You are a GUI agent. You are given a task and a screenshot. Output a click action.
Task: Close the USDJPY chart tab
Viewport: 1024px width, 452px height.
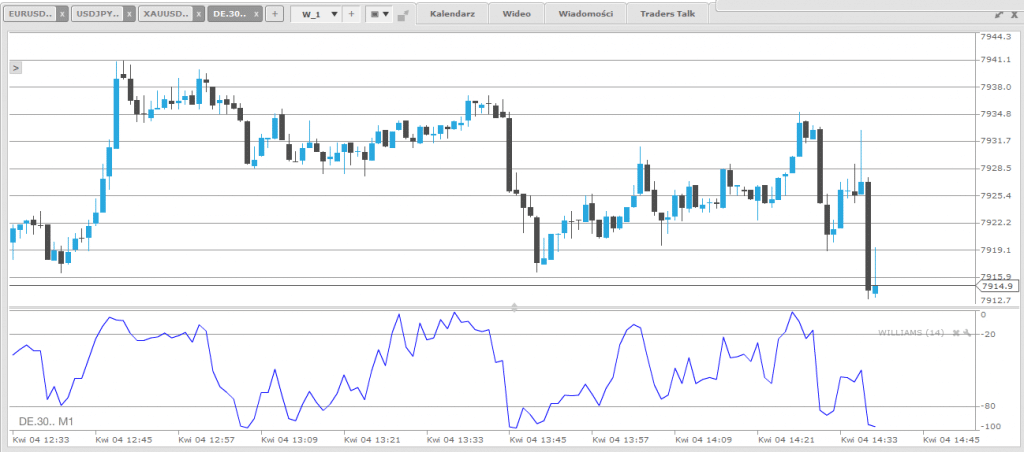(129, 15)
